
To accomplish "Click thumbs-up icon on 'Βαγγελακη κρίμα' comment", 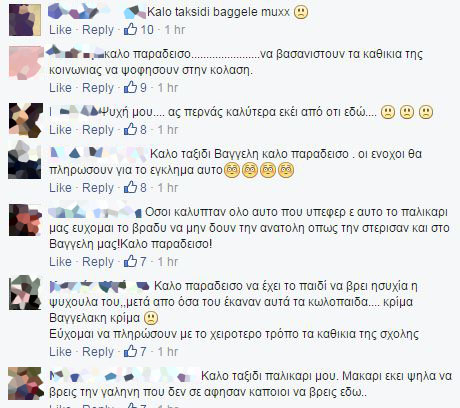I will click(x=130, y=351).
